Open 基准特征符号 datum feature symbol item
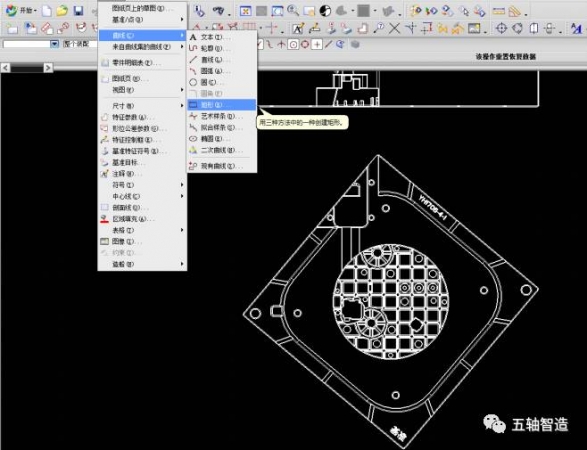The image size is (587, 450). 142,151
